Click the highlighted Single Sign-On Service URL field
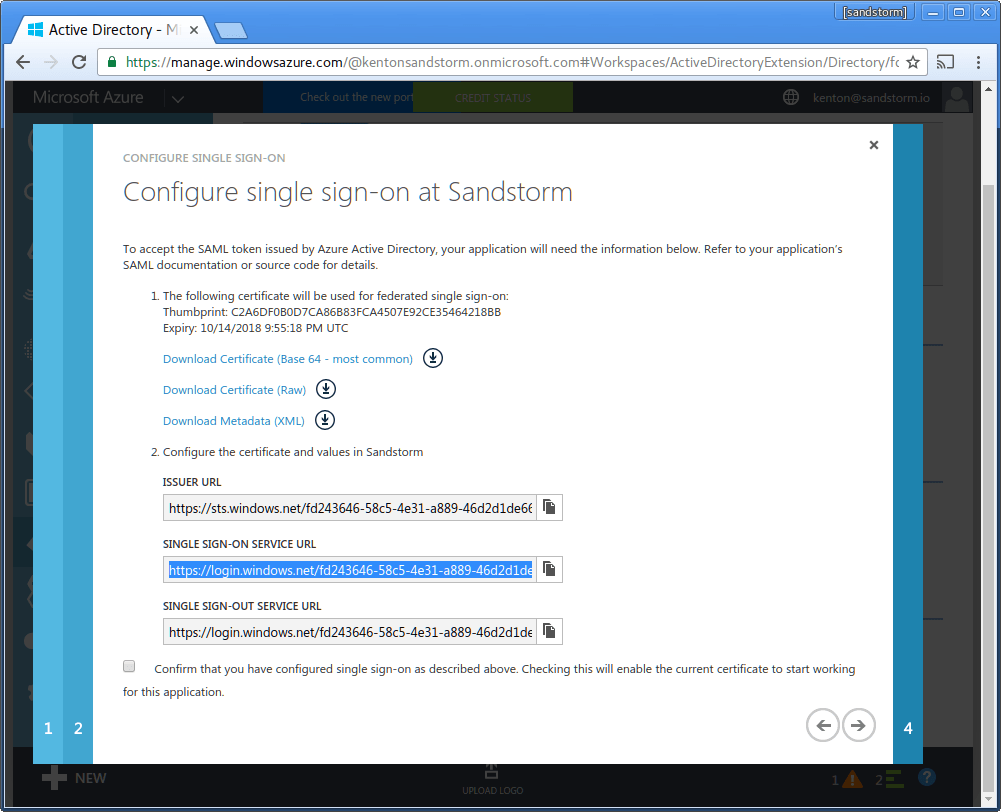The image size is (1001, 812). pyautogui.click(x=350, y=569)
